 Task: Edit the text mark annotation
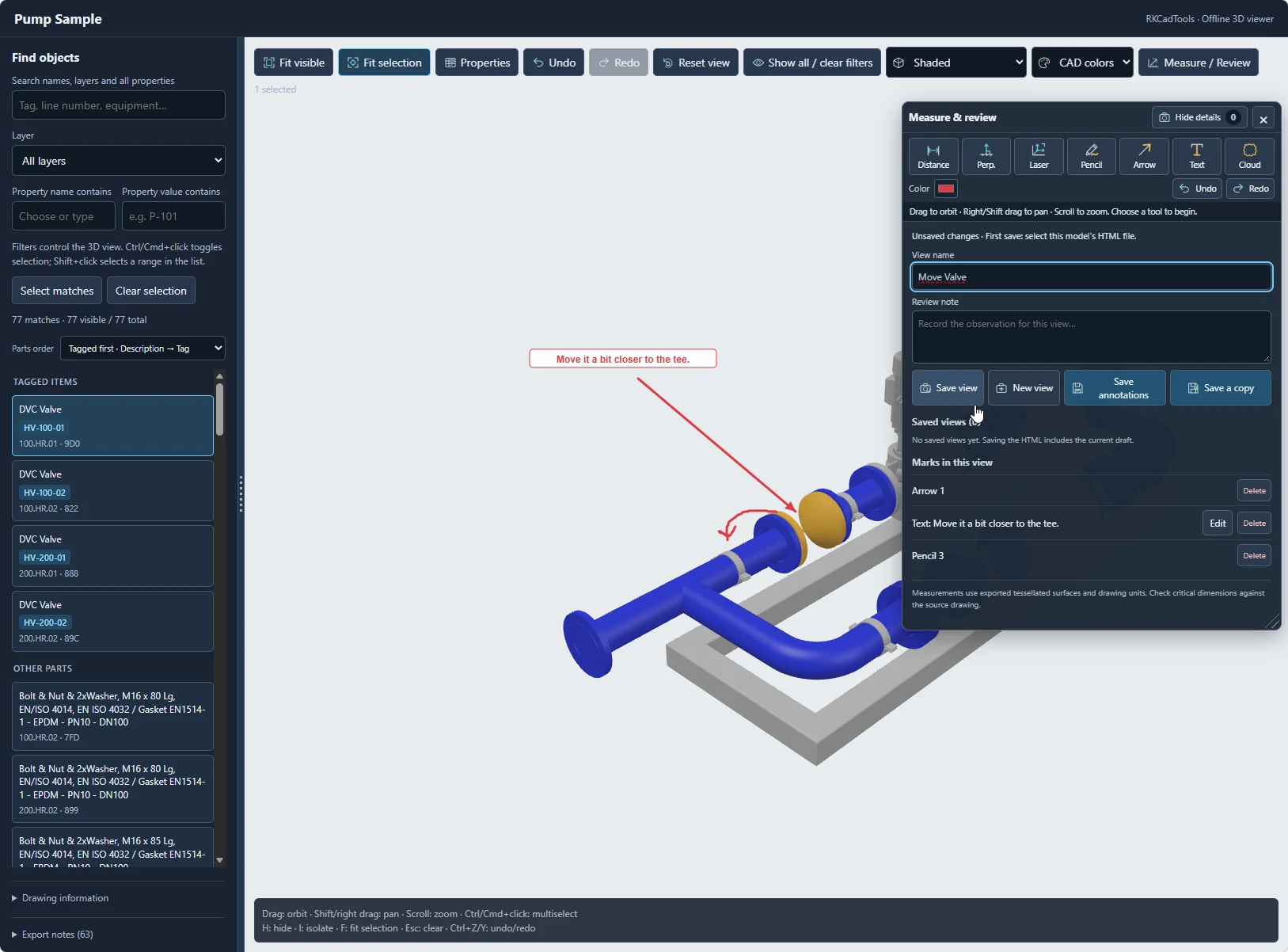(x=1218, y=524)
